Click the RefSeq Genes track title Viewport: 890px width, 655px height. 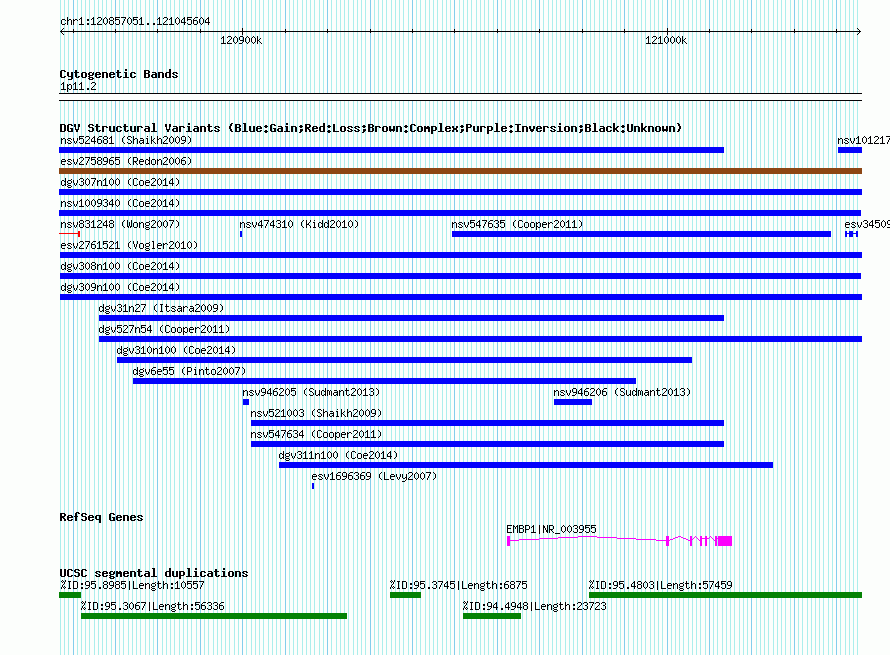(x=101, y=517)
